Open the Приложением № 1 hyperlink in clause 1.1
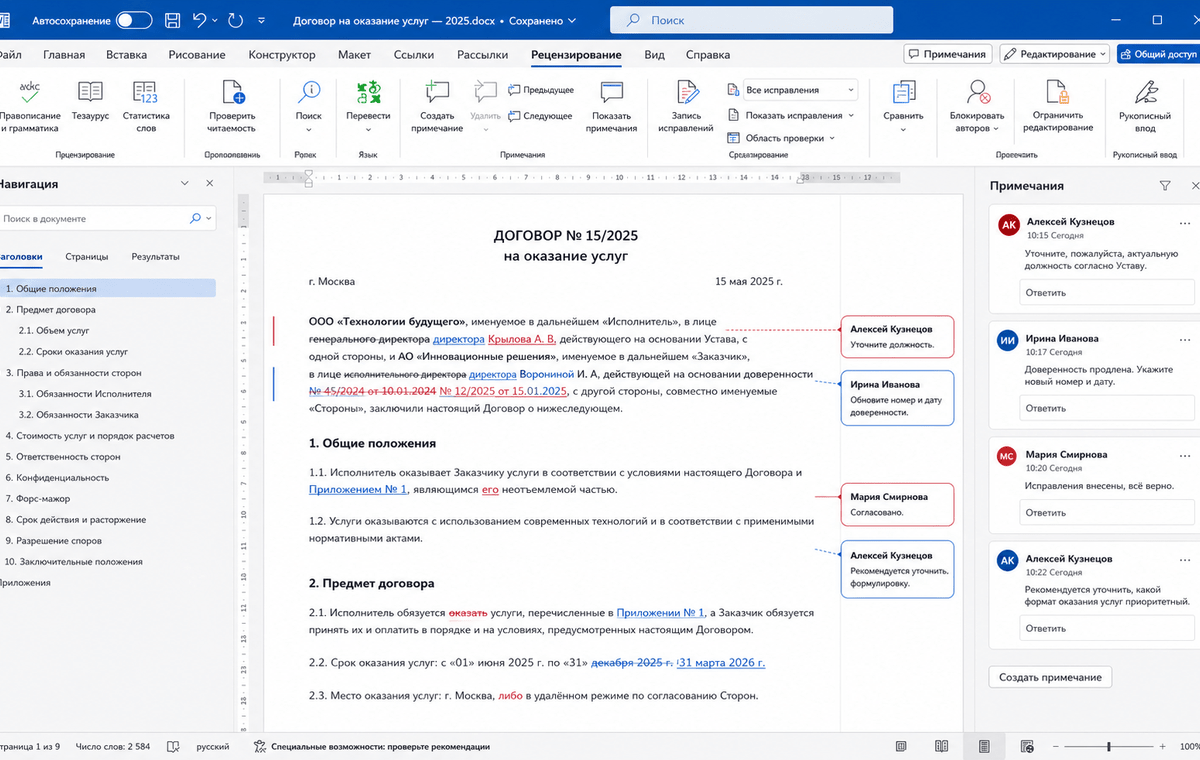This screenshot has height=760, width=1200. click(x=358, y=490)
